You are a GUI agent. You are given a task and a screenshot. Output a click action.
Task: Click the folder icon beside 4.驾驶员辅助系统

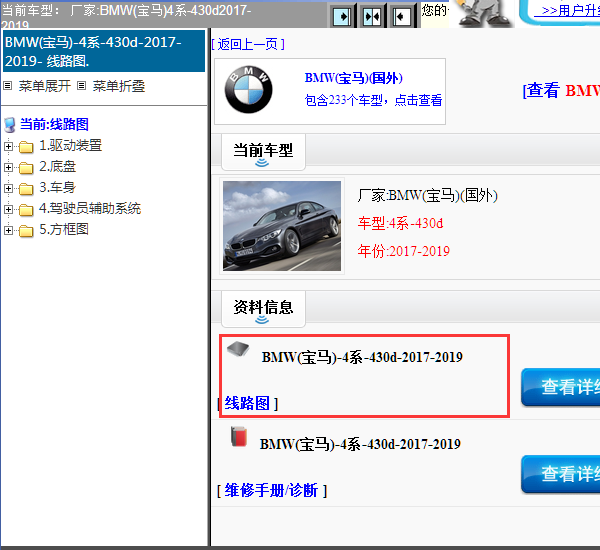click(26, 209)
